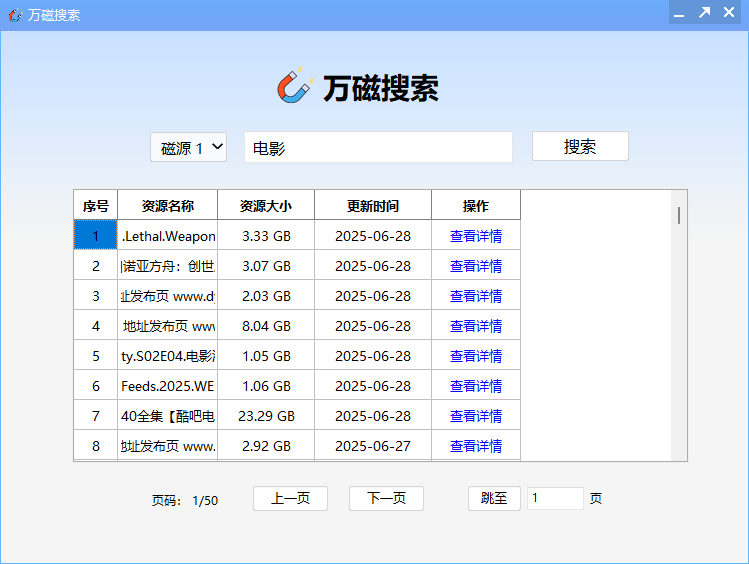This screenshot has width=749, height=564.
Task: Go to next page with 下一页
Action: tap(386, 499)
